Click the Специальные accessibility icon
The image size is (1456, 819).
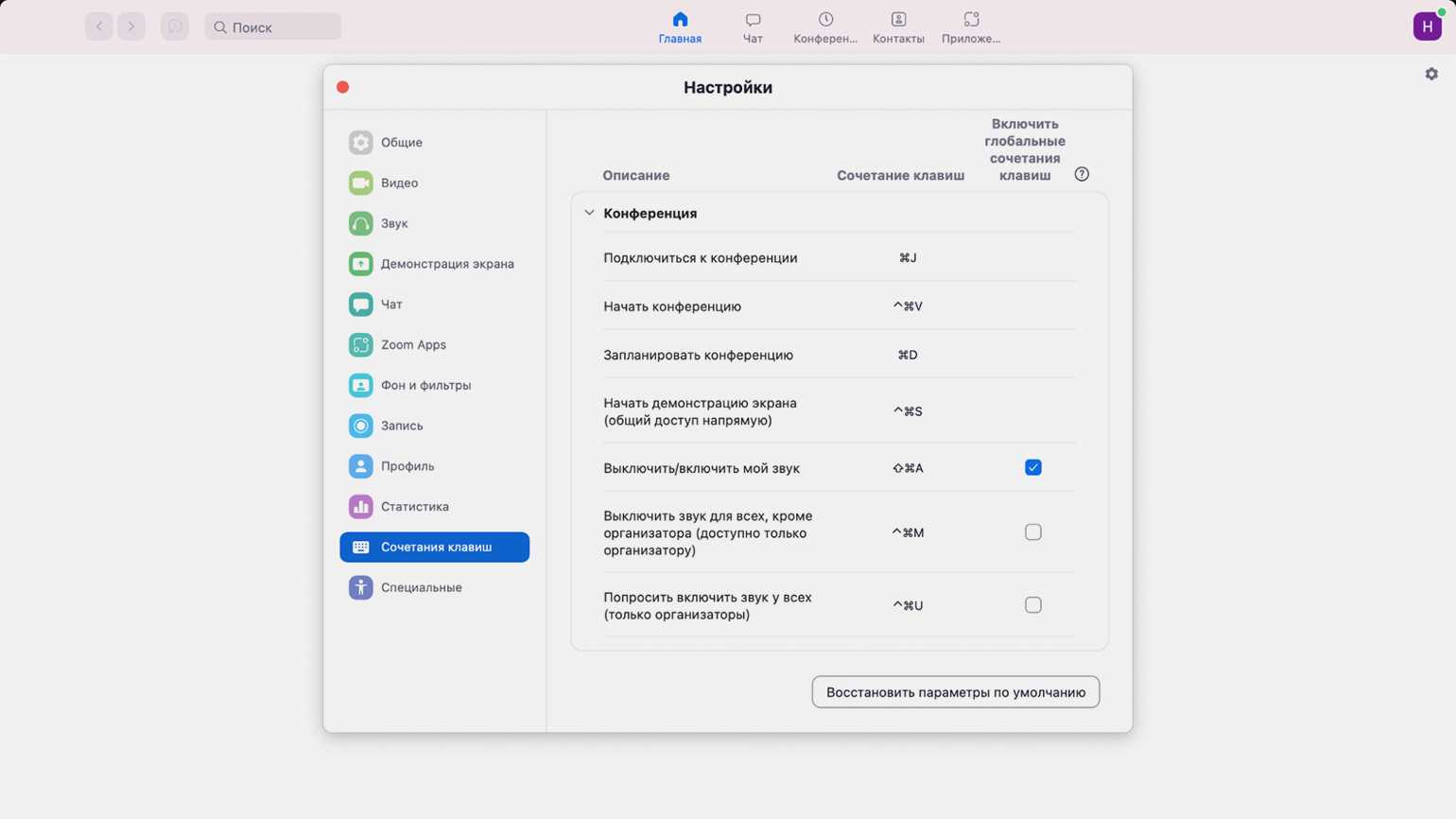[x=360, y=587]
